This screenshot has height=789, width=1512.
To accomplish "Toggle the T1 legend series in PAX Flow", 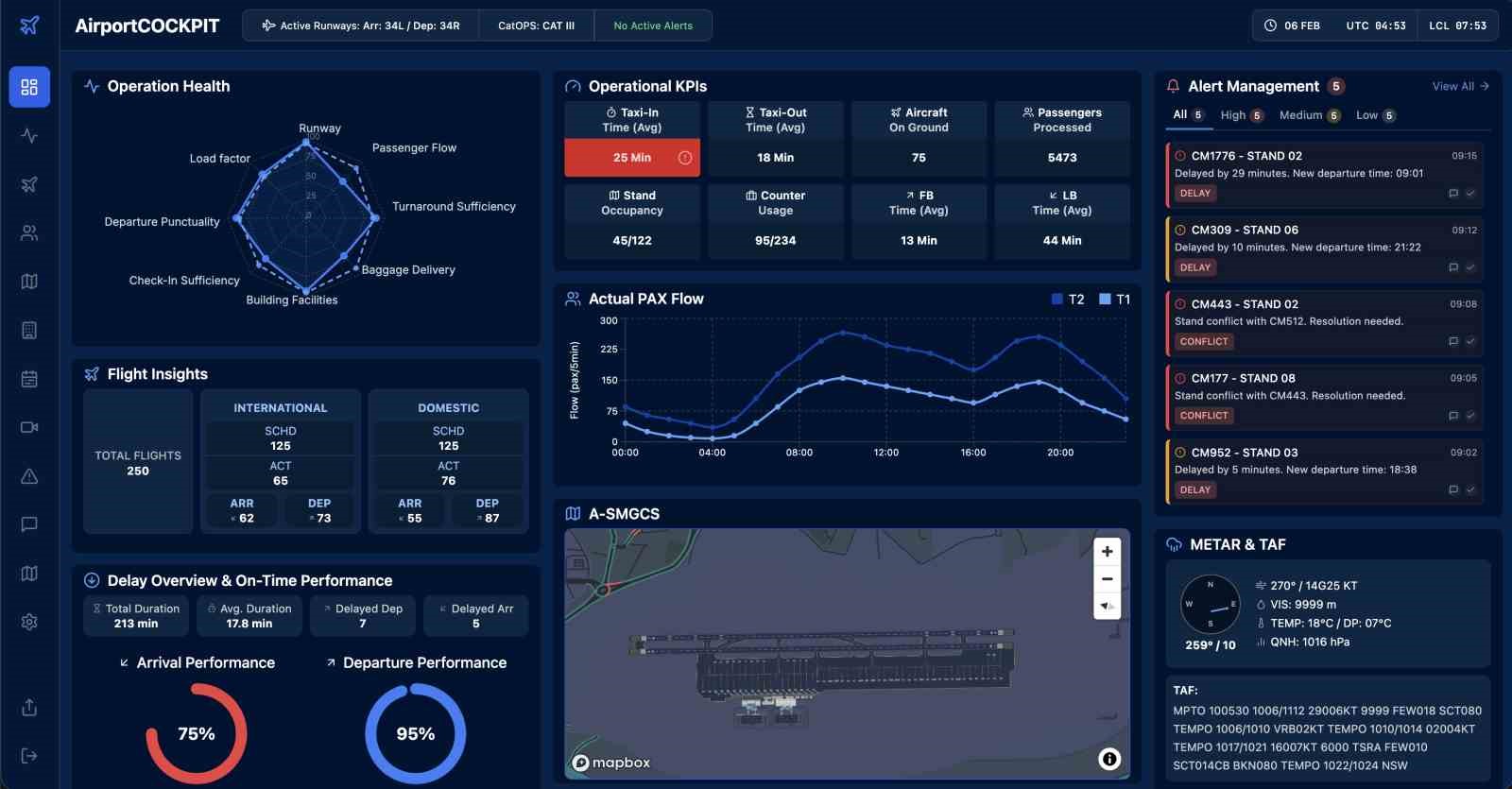I will click(1115, 300).
